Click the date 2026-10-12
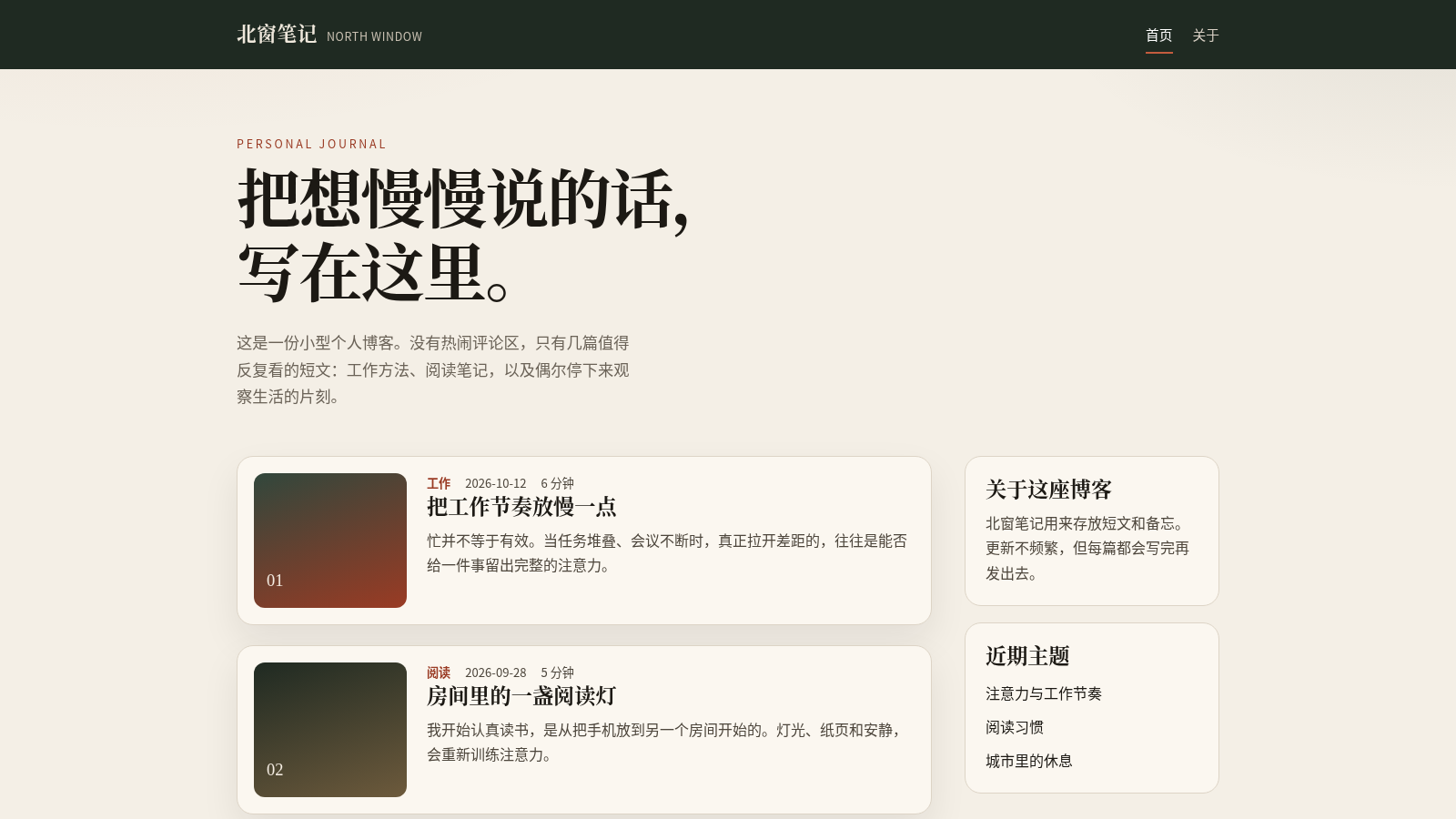Image resolution: width=1456 pixels, height=819 pixels. click(496, 483)
